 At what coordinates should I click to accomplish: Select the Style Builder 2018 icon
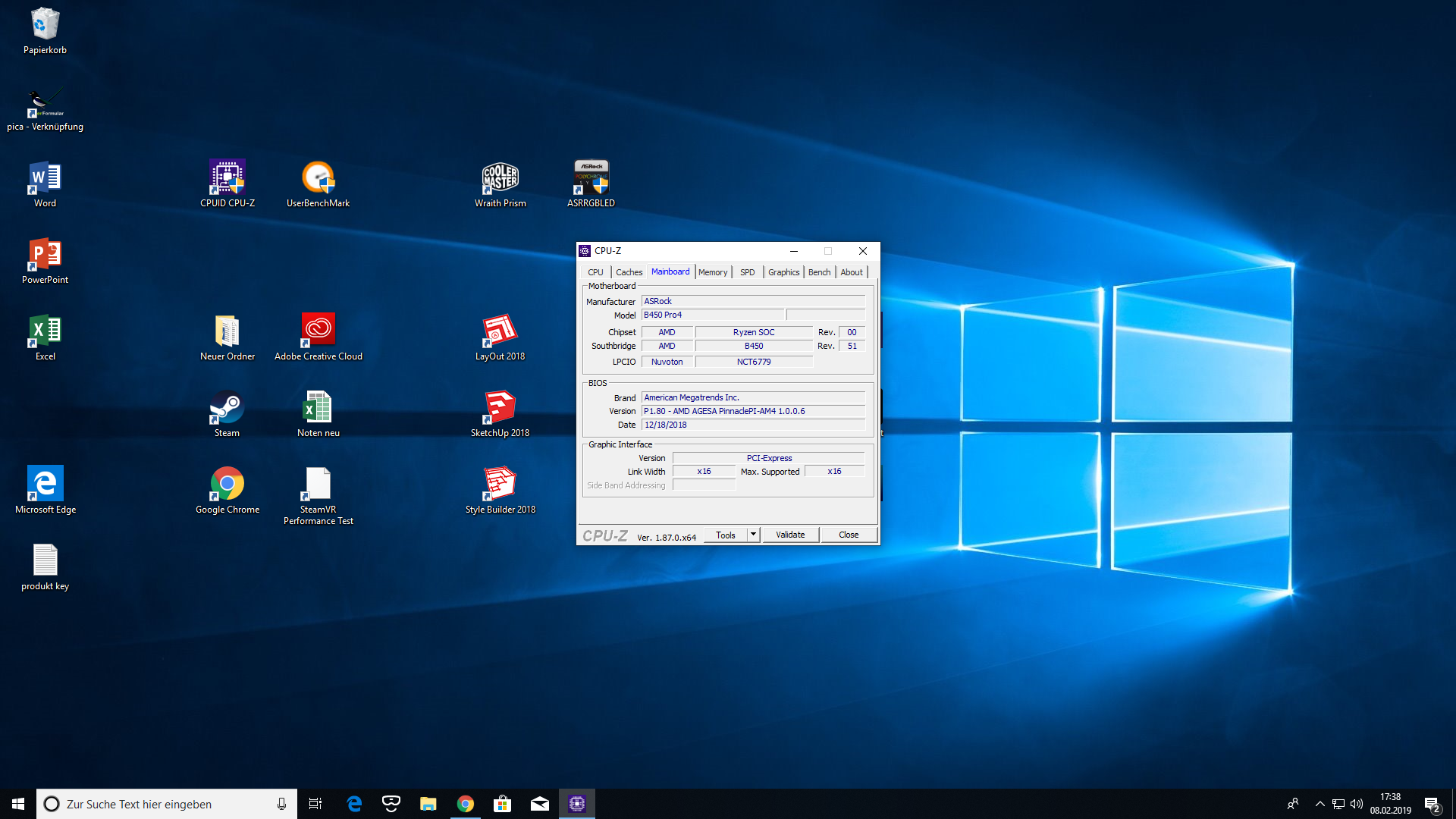click(500, 491)
